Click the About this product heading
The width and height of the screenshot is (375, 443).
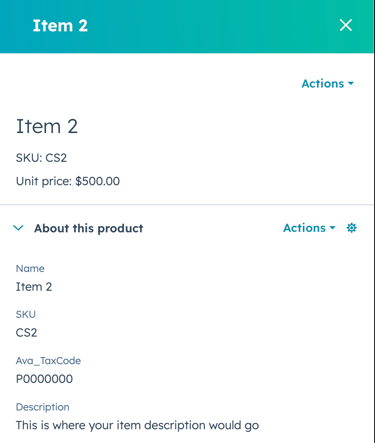[89, 228]
